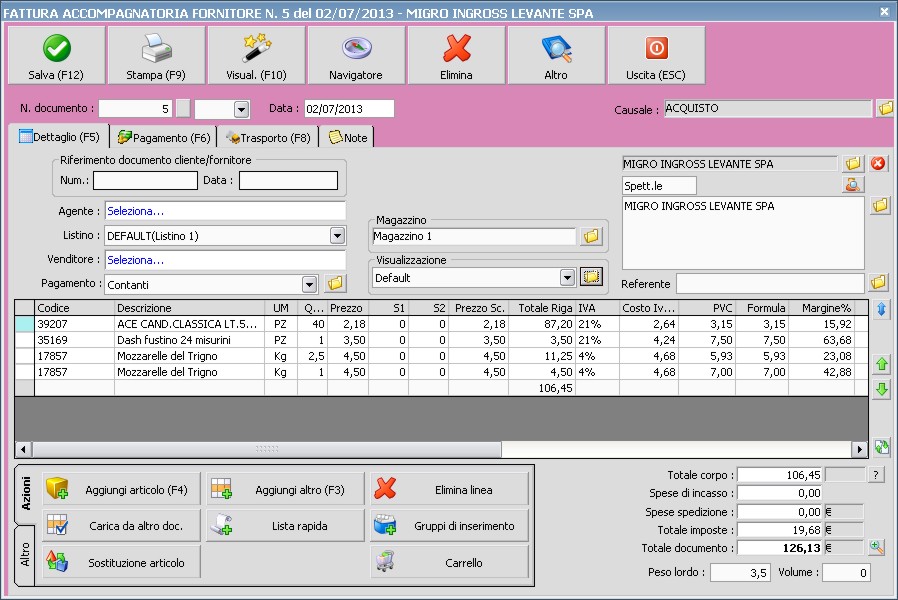Move row down with green arrow
The width and height of the screenshot is (898, 600).
[882, 390]
